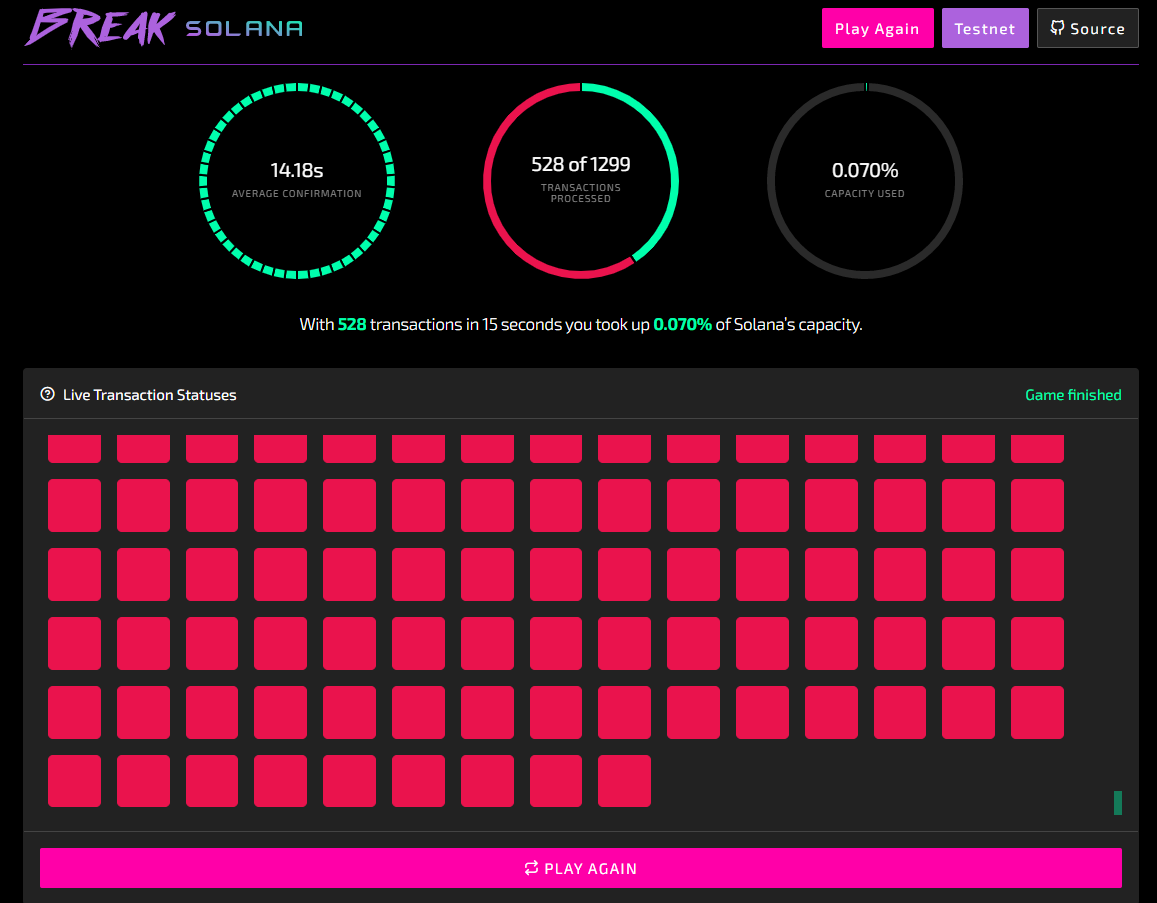The width and height of the screenshot is (1157, 903).
Task: Select the Capacity Used gauge
Action: [865, 181]
